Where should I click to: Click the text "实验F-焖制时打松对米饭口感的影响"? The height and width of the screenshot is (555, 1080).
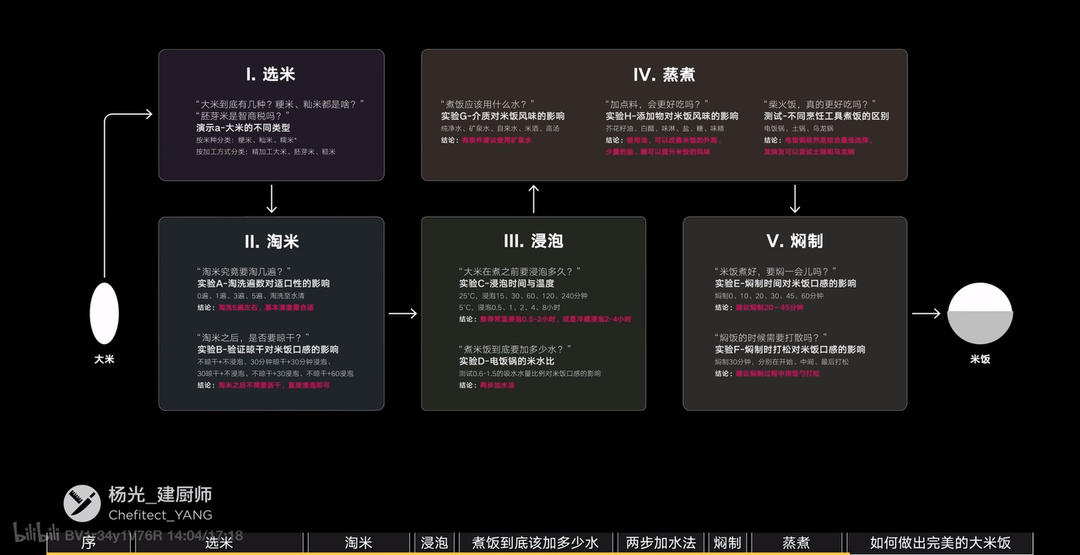point(790,350)
